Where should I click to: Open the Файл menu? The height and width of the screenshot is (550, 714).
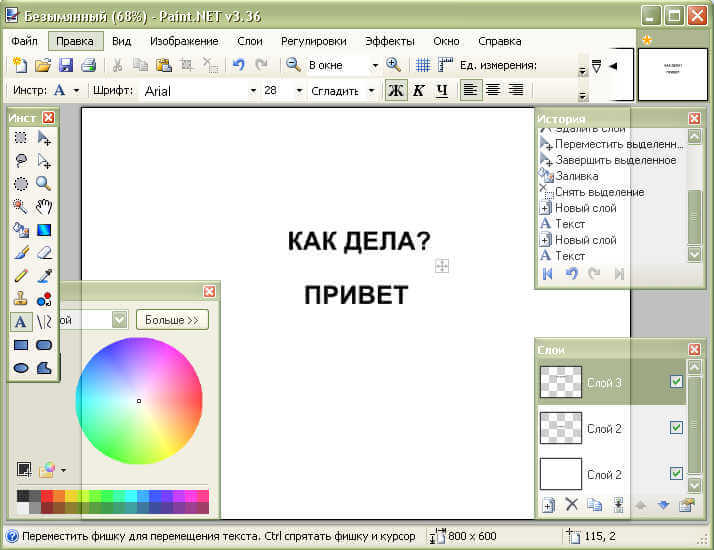24,41
